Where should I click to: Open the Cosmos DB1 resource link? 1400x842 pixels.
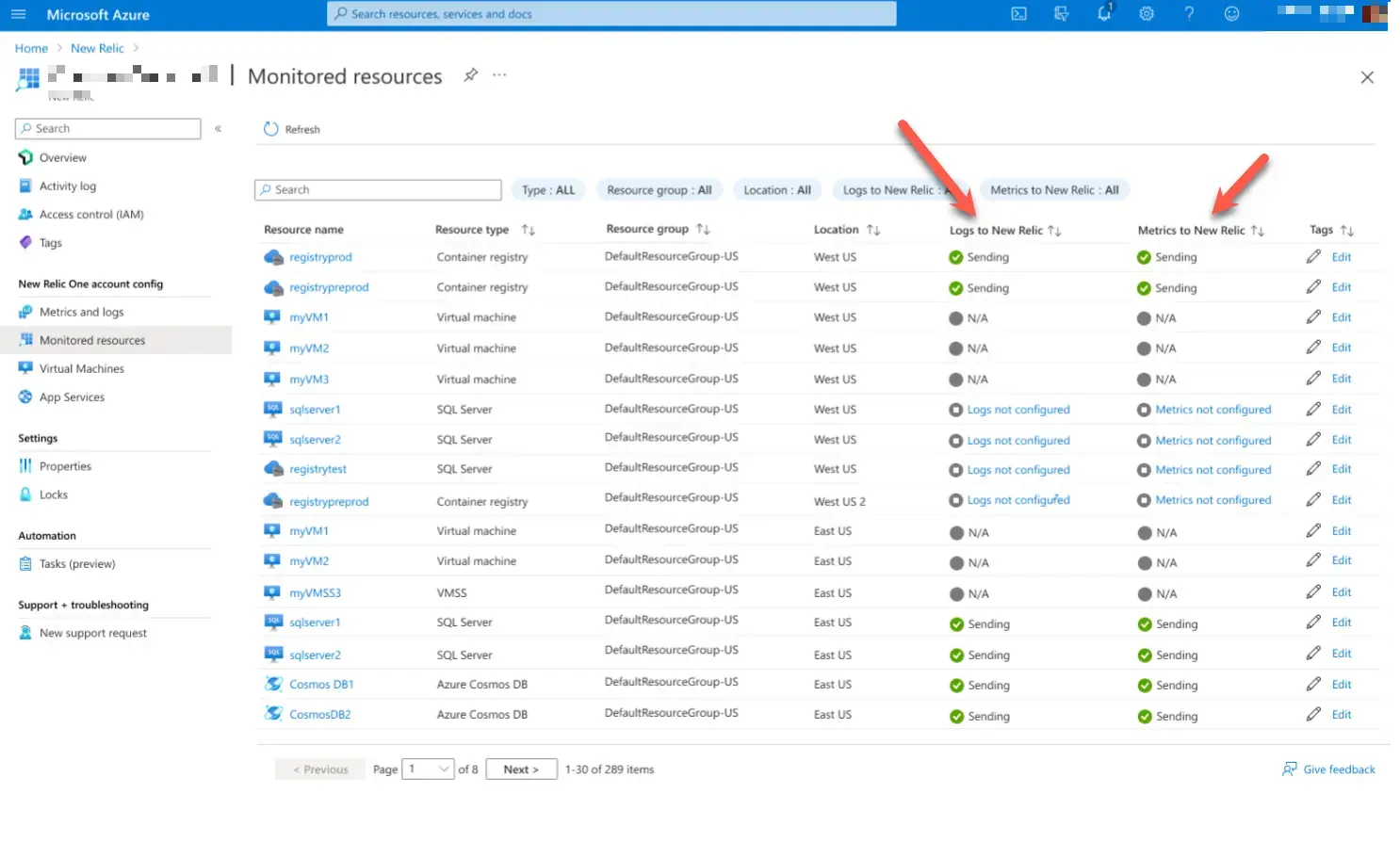pos(321,685)
